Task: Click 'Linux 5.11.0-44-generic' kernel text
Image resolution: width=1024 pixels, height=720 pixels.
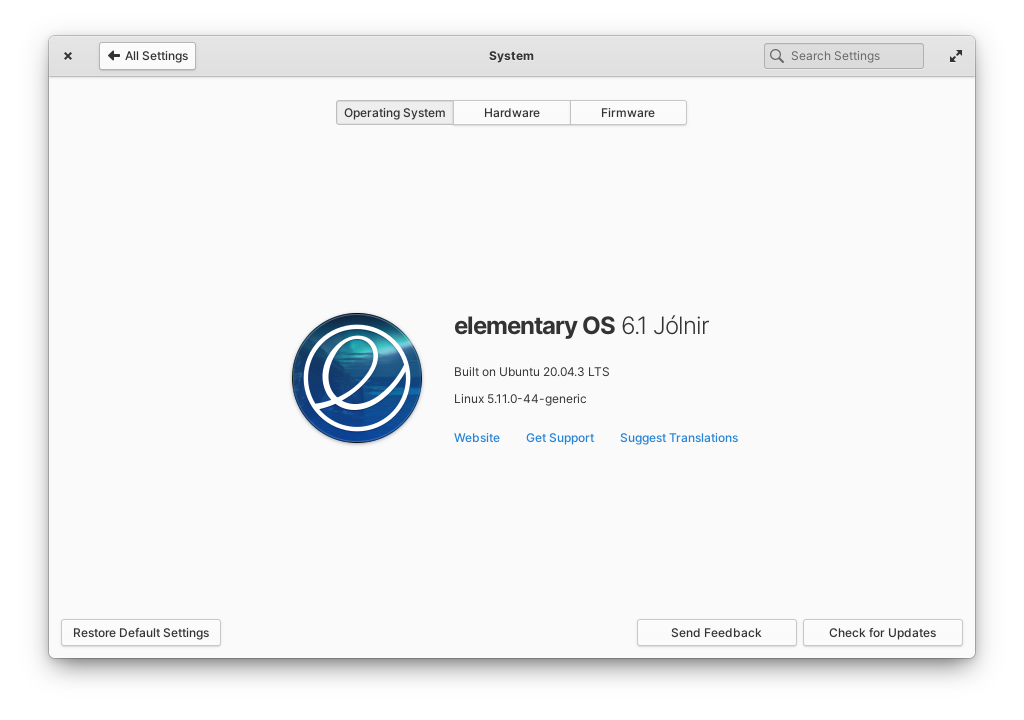Action: pyautogui.click(x=520, y=399)
